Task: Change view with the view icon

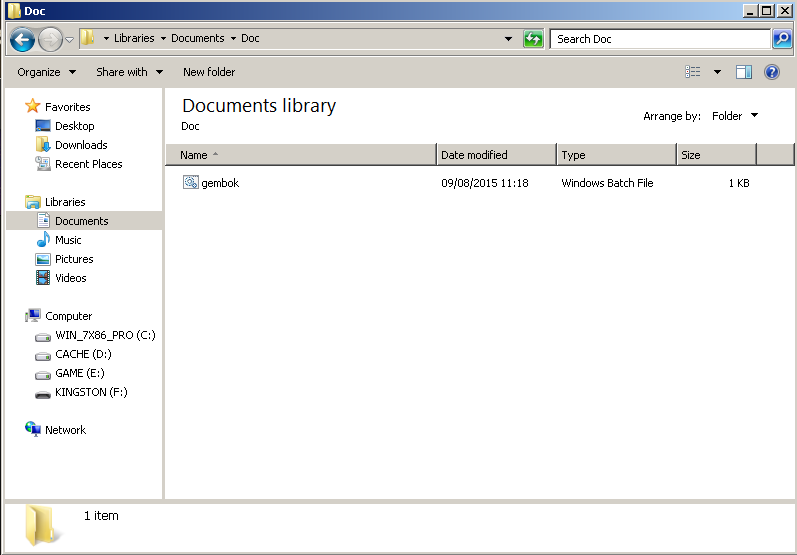Action: (693, 72)
